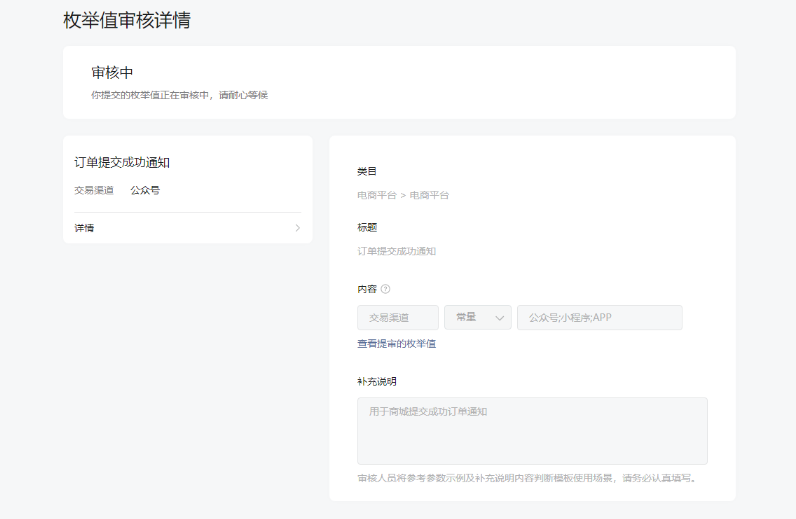Click the 枚举值审核详情 page title
Screen dimensions: 796x519
(127, 20)
